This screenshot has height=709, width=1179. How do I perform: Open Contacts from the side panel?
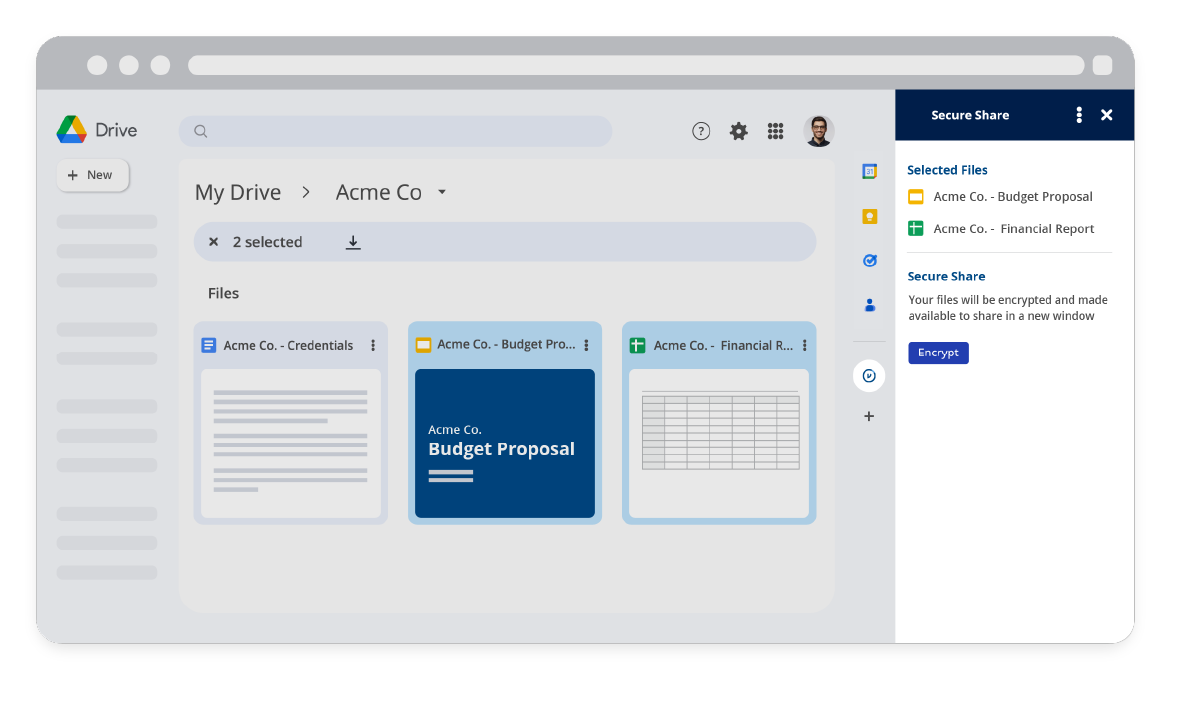(869, 305)
